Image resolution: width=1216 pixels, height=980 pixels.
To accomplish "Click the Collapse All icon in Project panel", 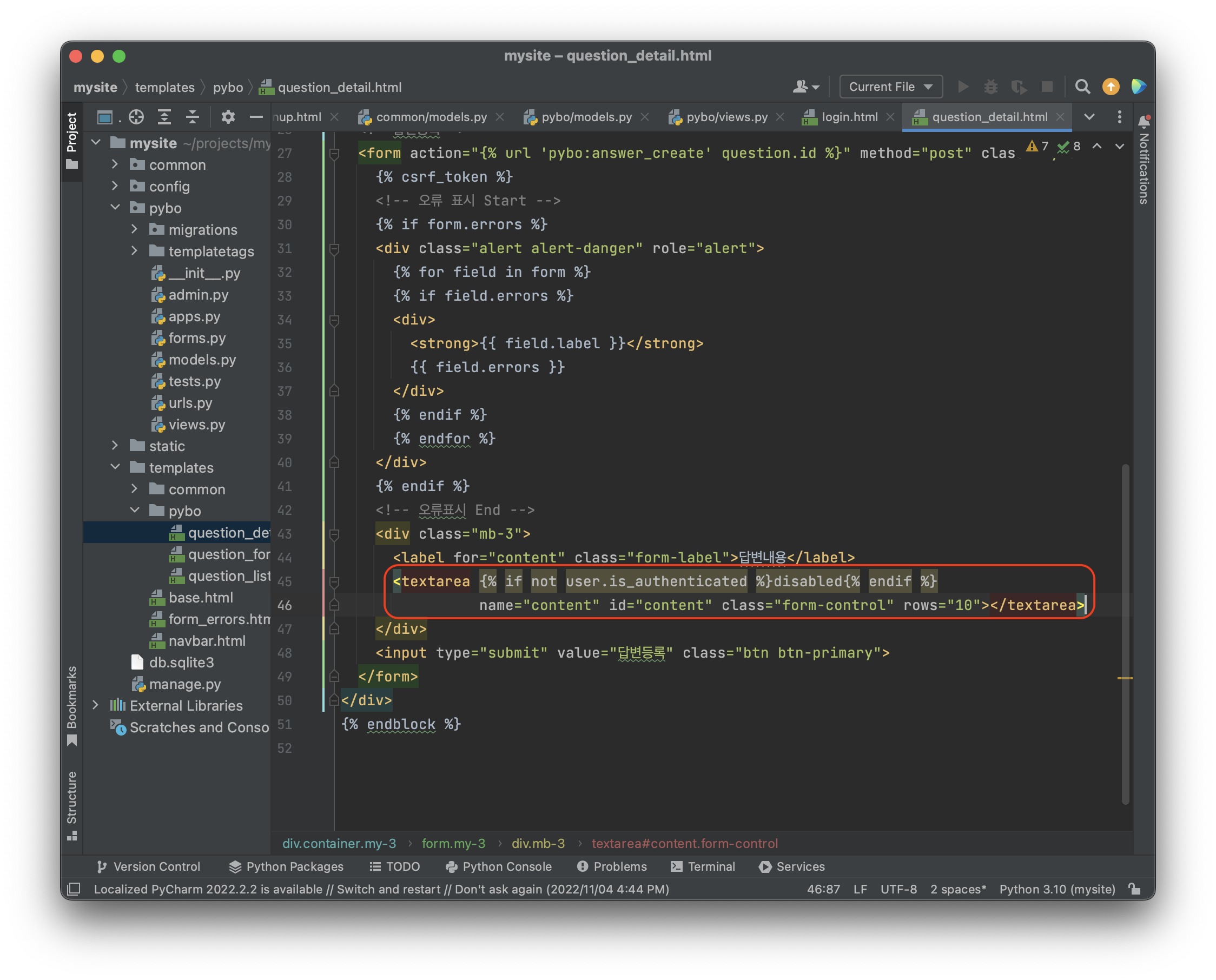I will click(193, 117).
